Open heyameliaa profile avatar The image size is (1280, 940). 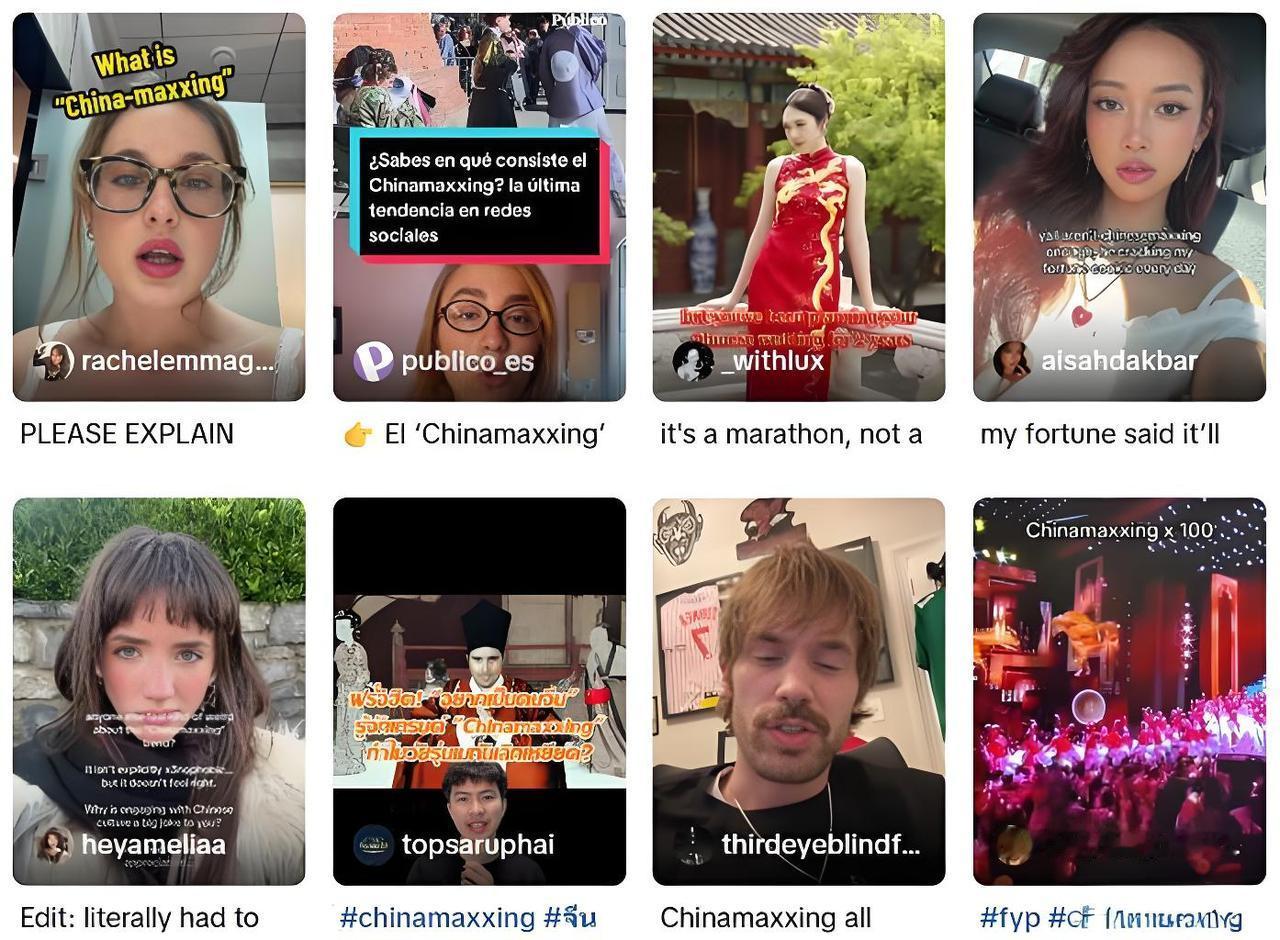coord(54,845)
